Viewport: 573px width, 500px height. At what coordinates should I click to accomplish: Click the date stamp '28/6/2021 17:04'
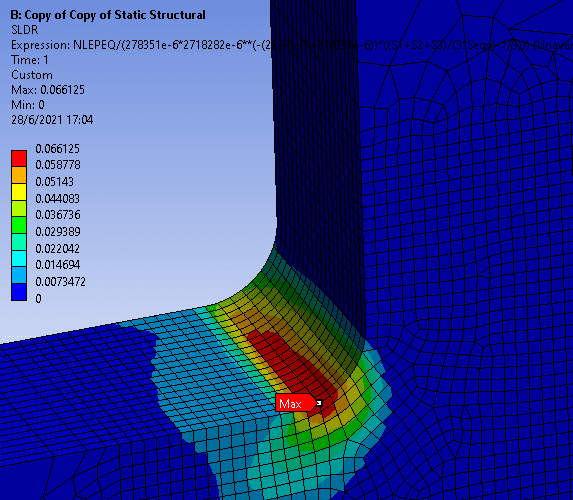(x=52, y=120)
